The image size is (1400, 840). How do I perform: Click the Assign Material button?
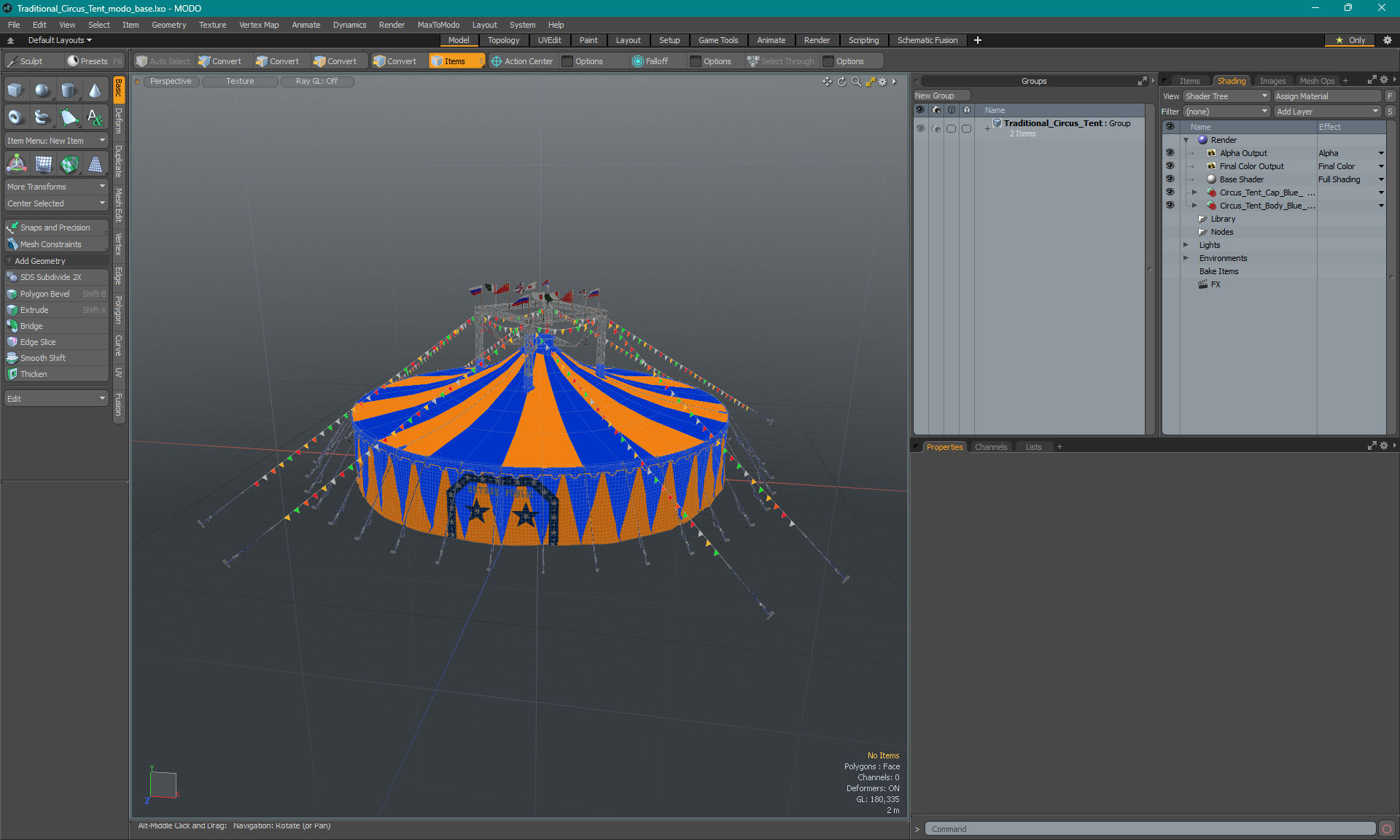pos(1326,96)
